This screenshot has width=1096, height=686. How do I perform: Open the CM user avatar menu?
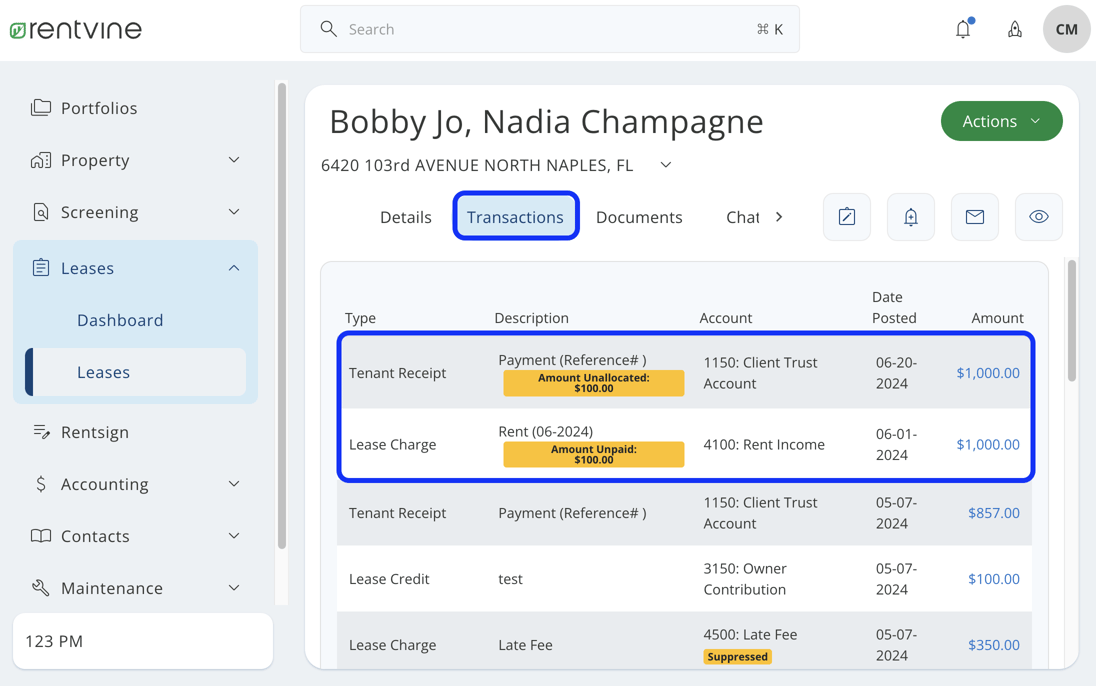[x=1066, y=29]
